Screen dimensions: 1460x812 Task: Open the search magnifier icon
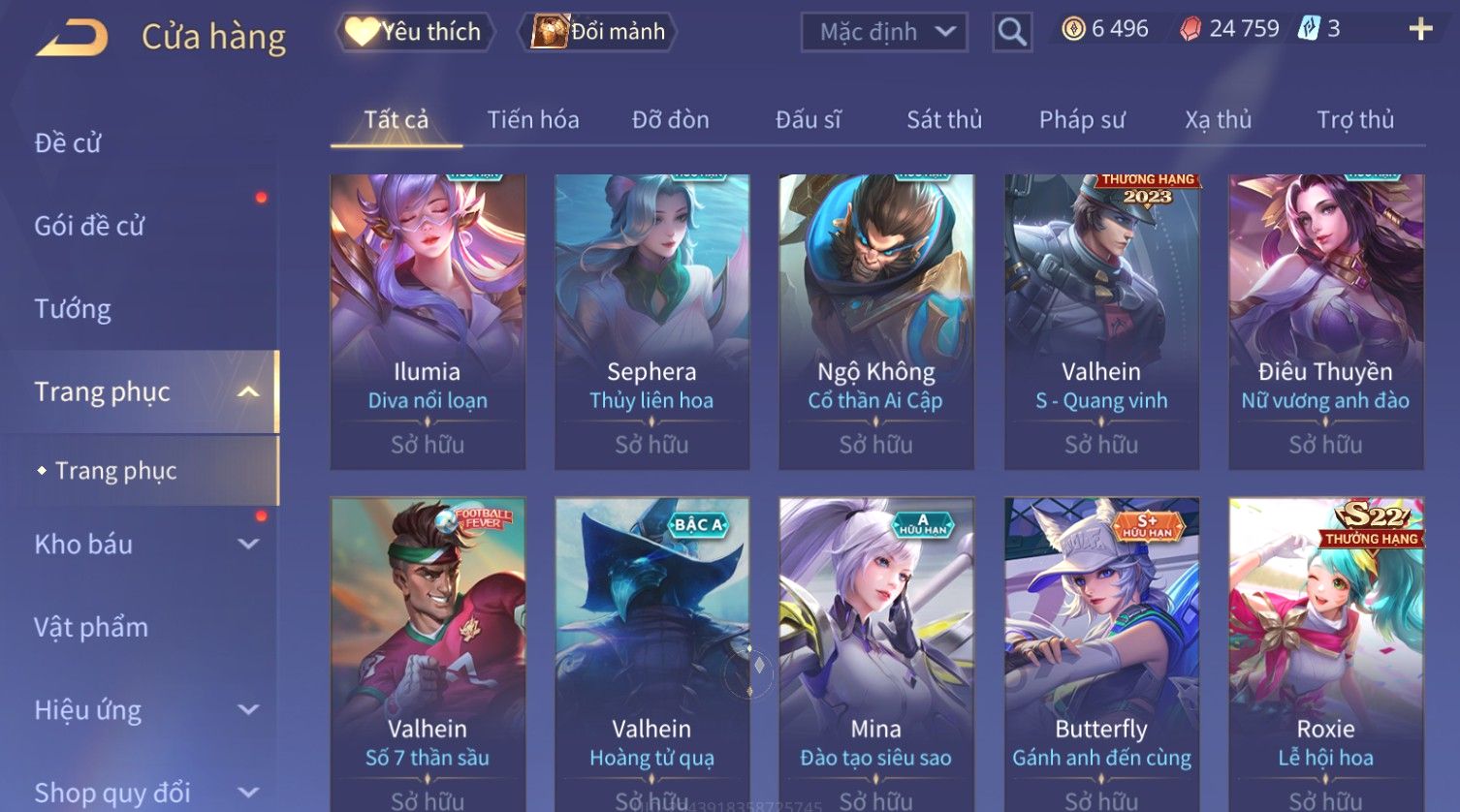click(1011, 32)
